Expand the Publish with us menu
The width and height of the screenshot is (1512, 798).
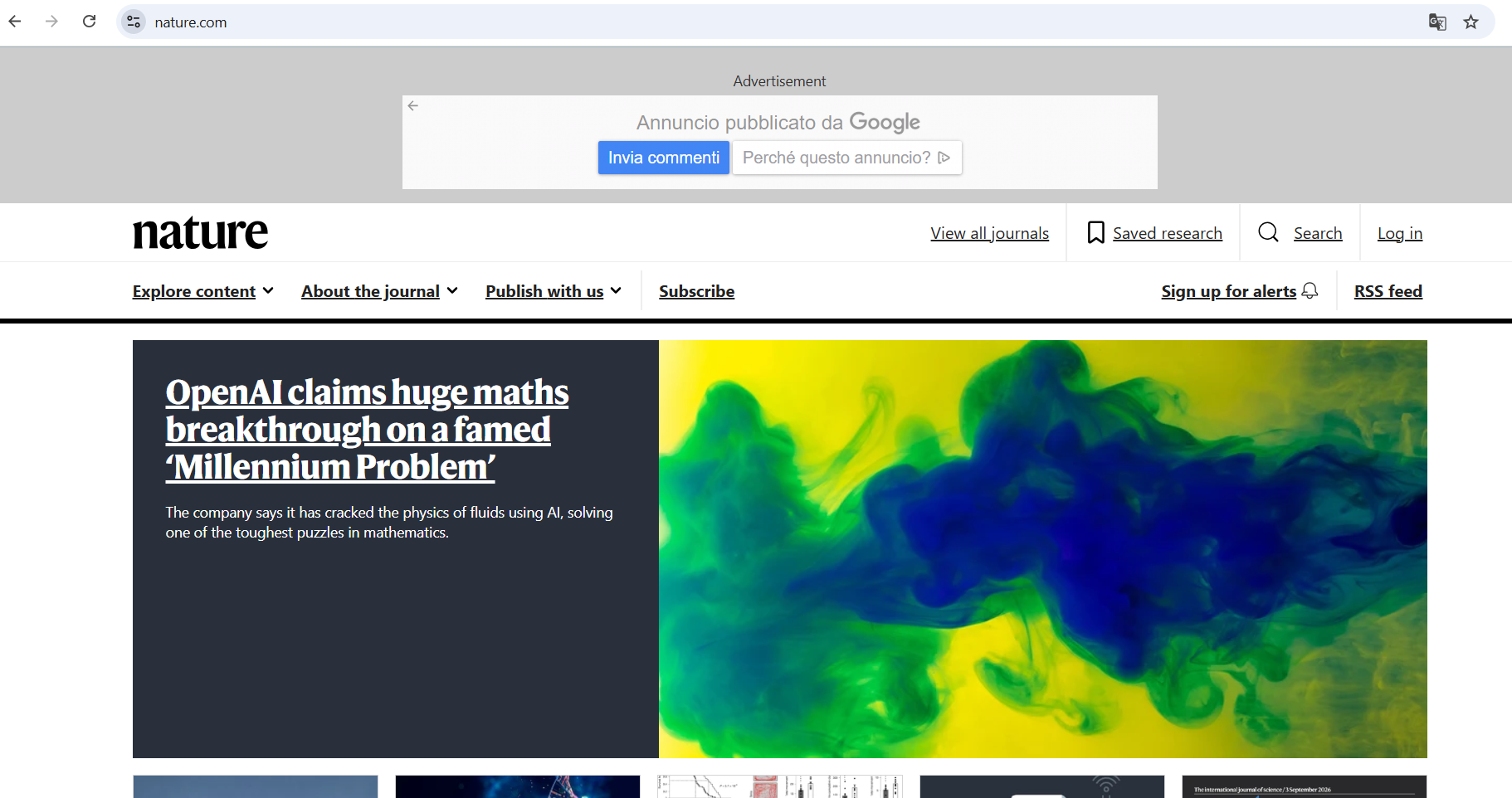(x=554, y=291)
